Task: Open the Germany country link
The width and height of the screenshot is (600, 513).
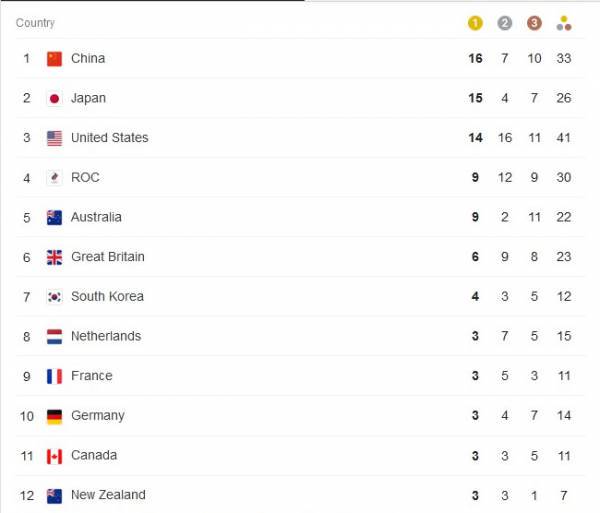Action: point(98,415)
